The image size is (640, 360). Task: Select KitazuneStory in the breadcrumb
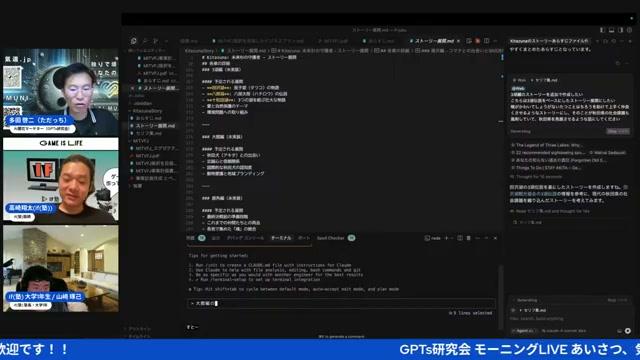(x=199, y=51)
